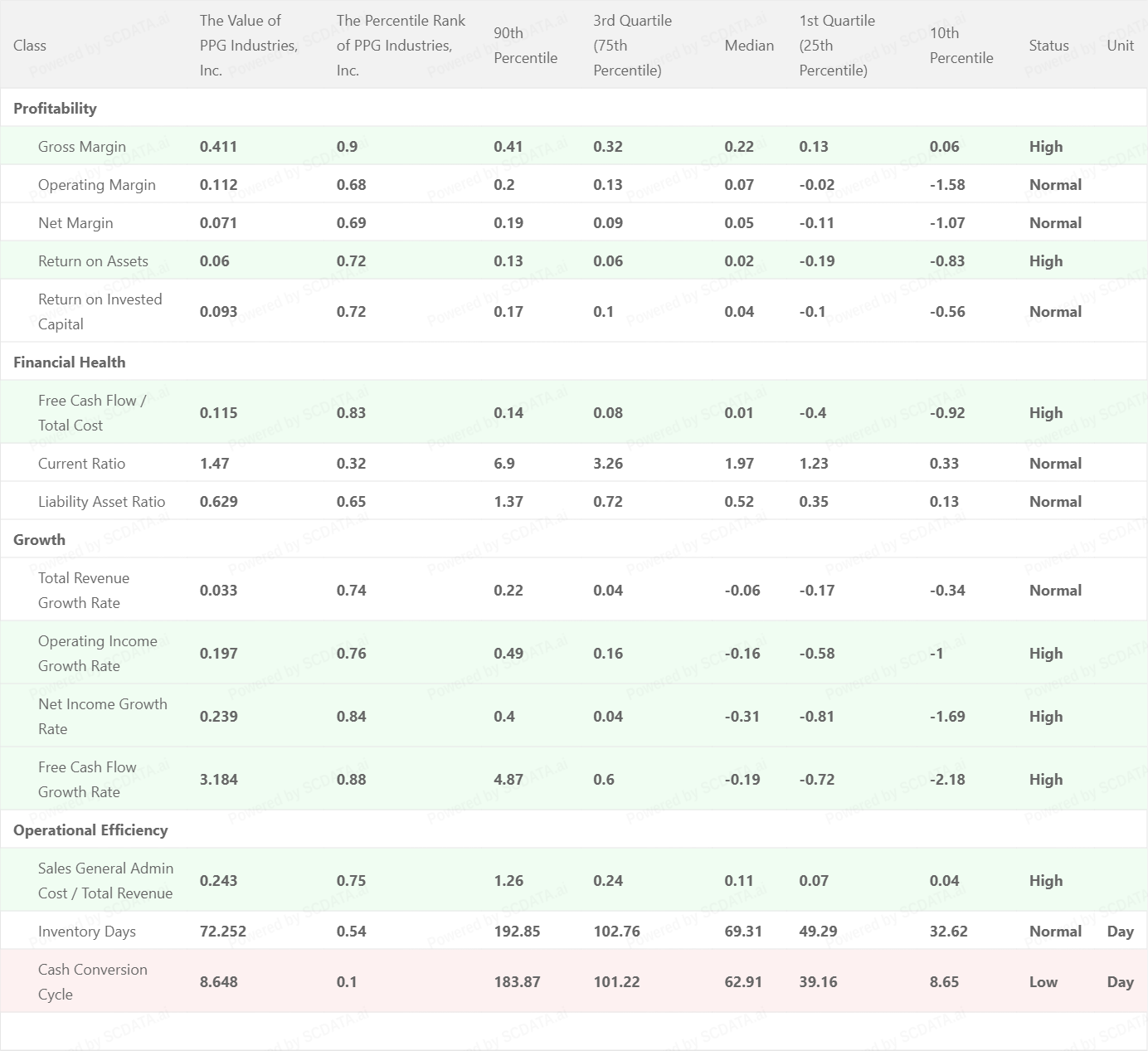Click the Profitability section heading
This screenshot has height=1051, width=1148.
tap(55, 109)
